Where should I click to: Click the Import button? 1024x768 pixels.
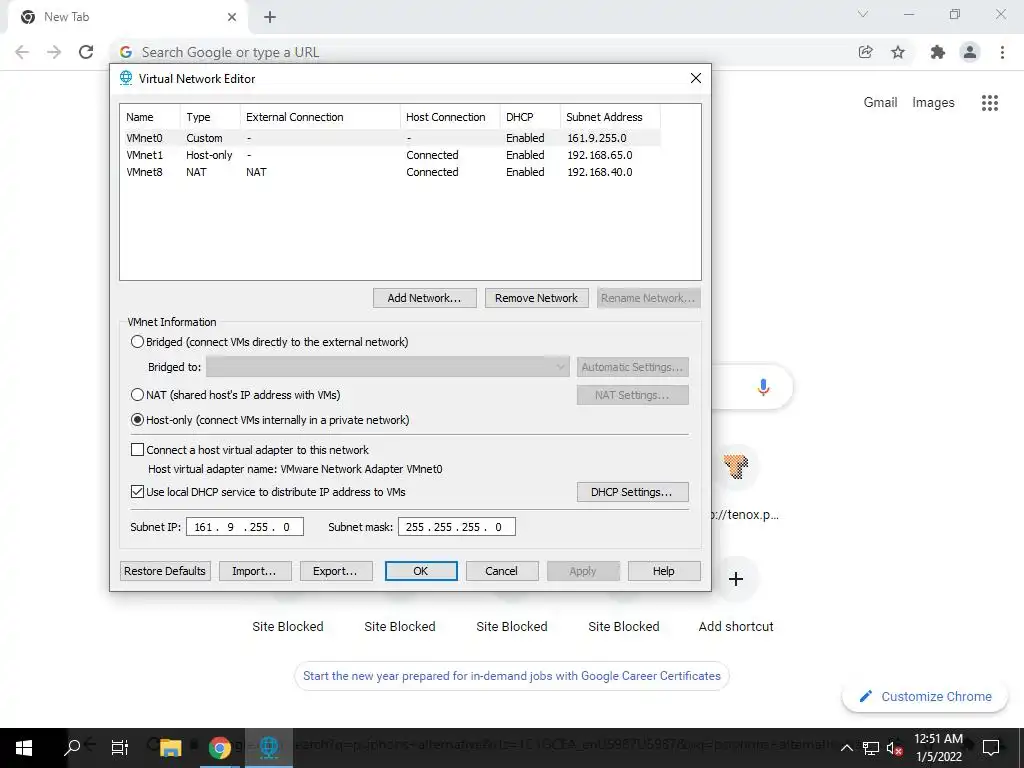(x=255, y=571)
